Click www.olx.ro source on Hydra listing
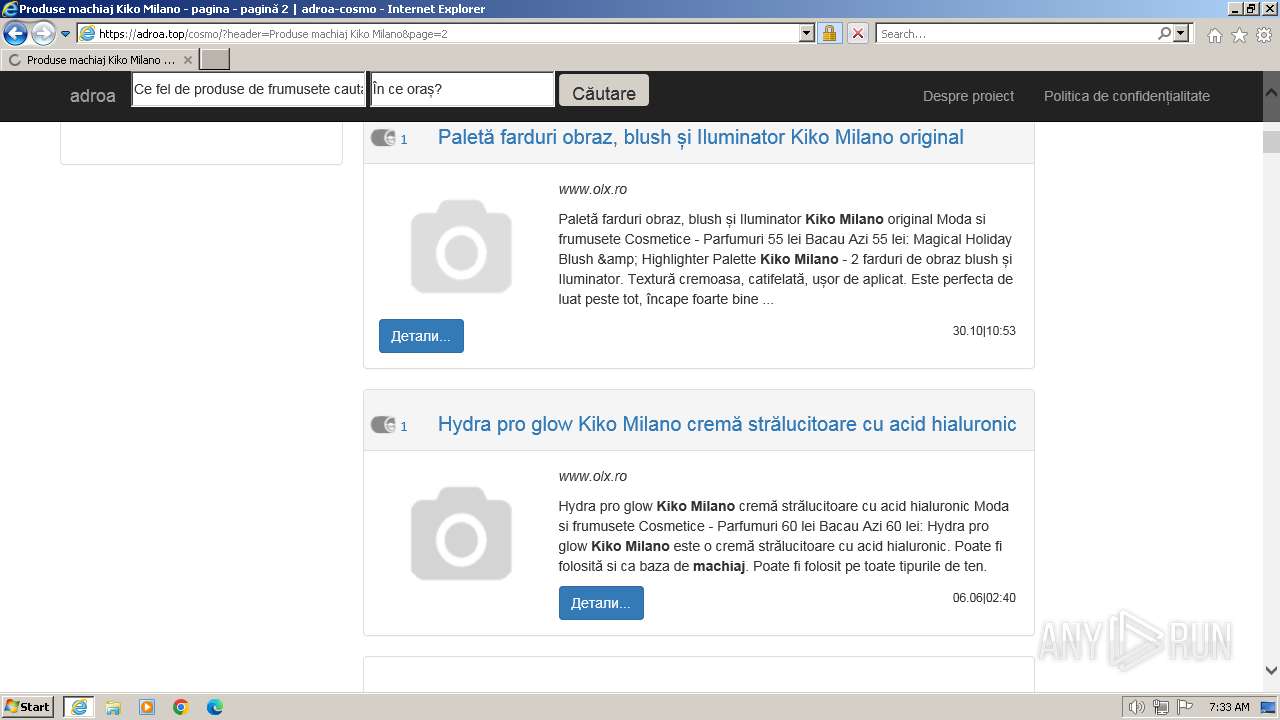1280x720 pixels. 593,476
